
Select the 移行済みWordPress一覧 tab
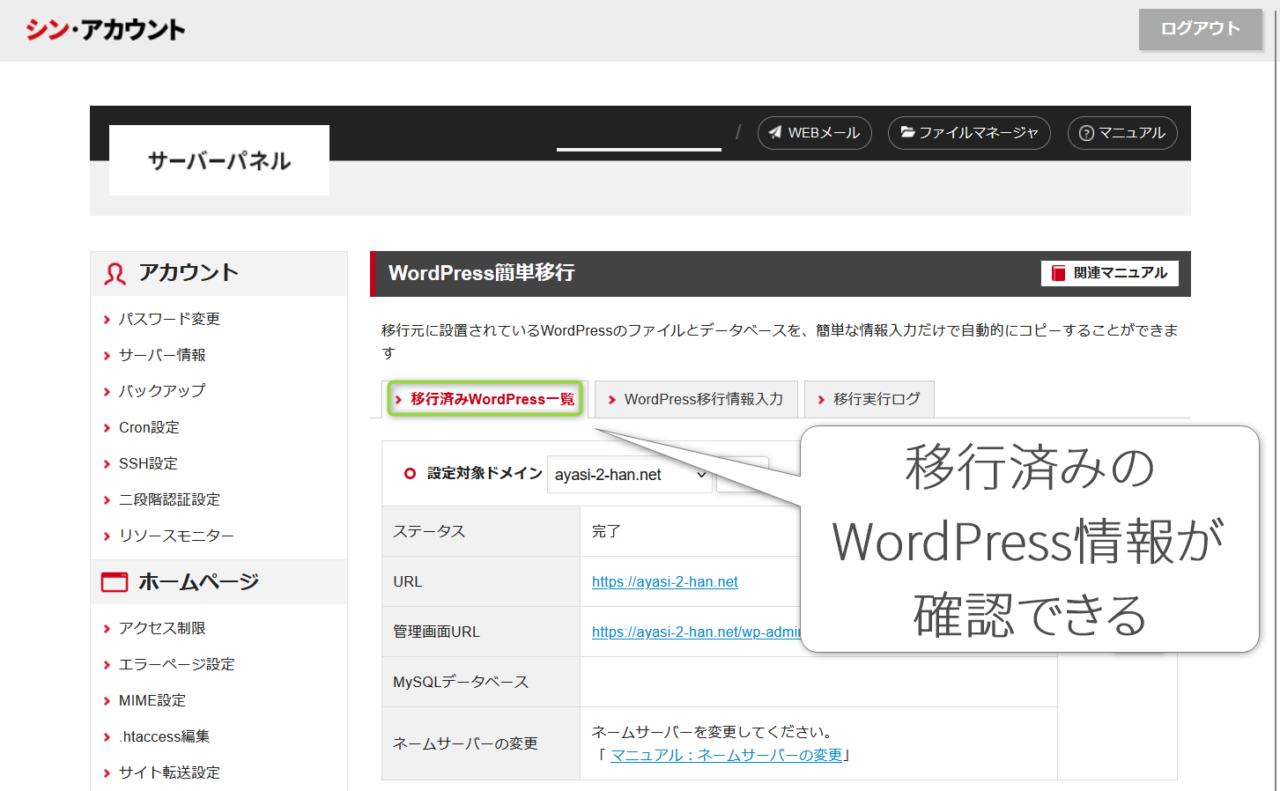pyautogui.click(x=485, y=399)
